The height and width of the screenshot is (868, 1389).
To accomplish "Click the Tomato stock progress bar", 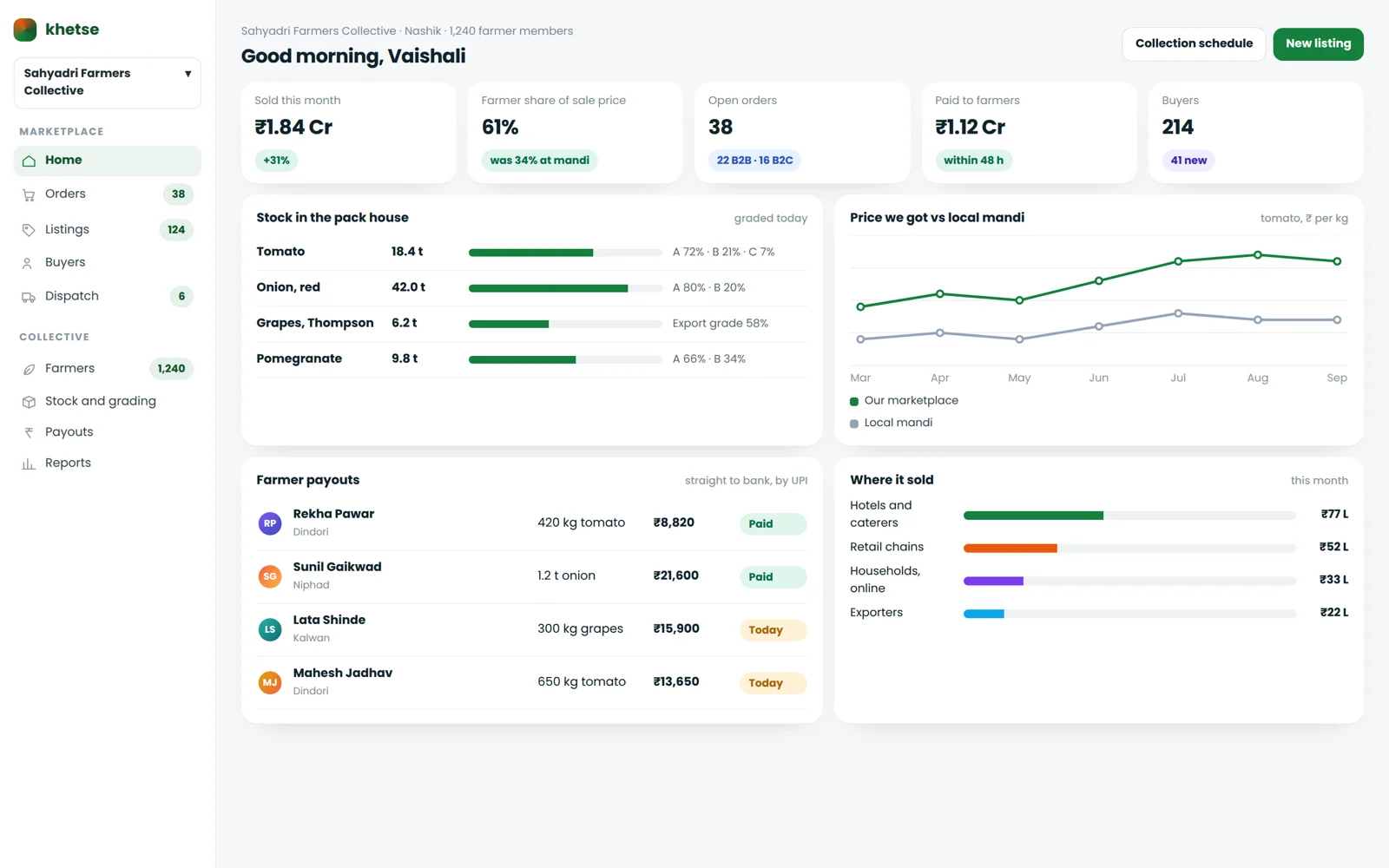I will [x=565, y=253].
